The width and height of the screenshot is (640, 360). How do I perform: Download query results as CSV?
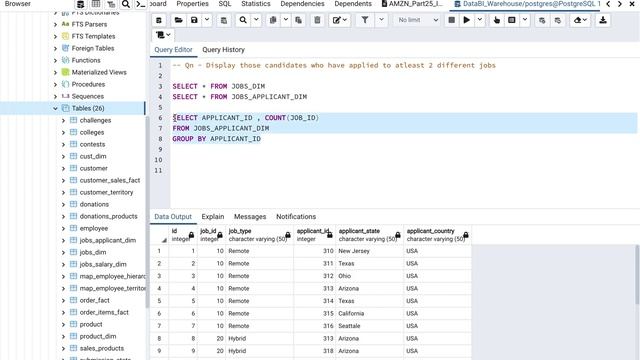tap(603, 20)
